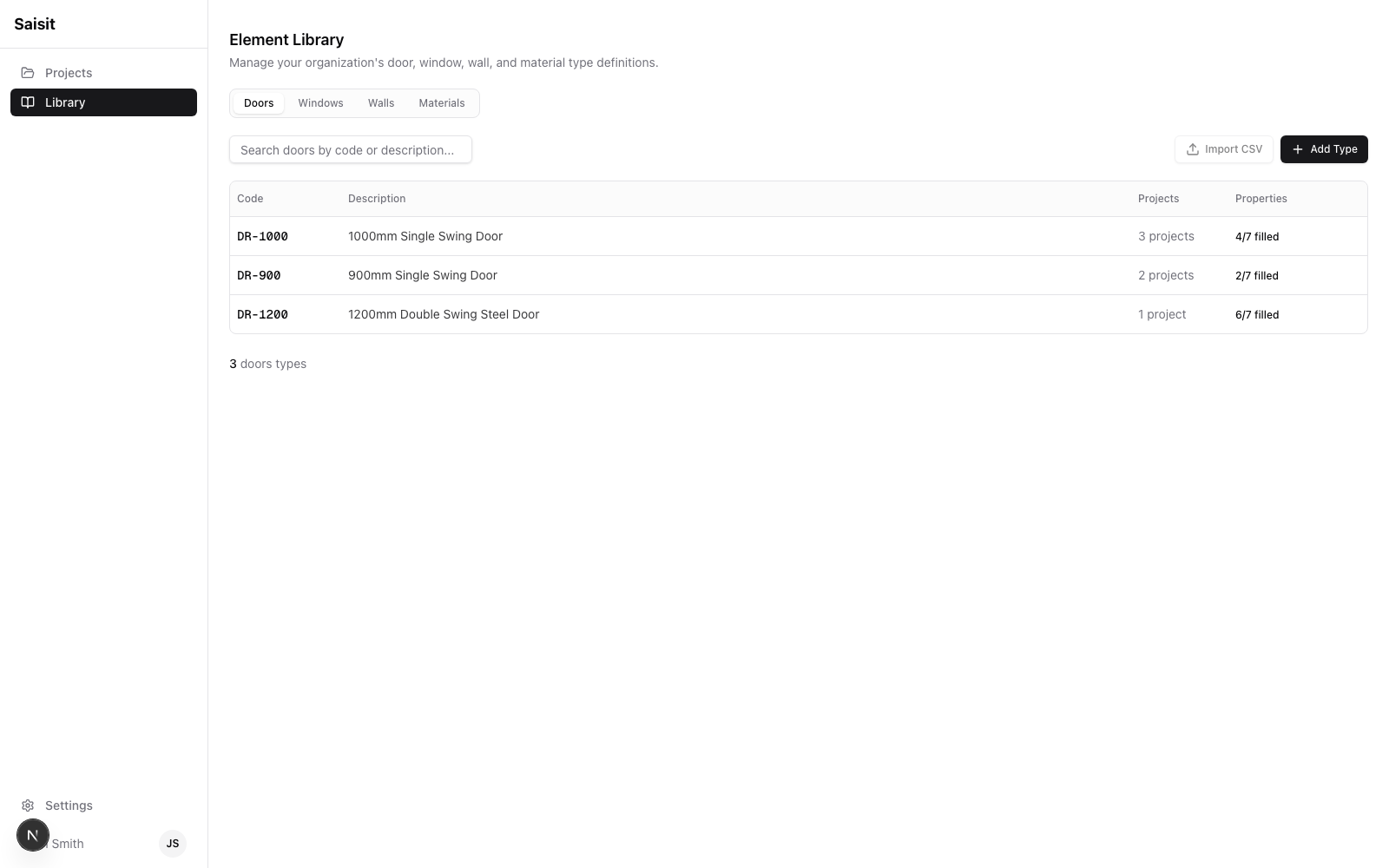Click the DR-1000 code cell

(262, 236)
